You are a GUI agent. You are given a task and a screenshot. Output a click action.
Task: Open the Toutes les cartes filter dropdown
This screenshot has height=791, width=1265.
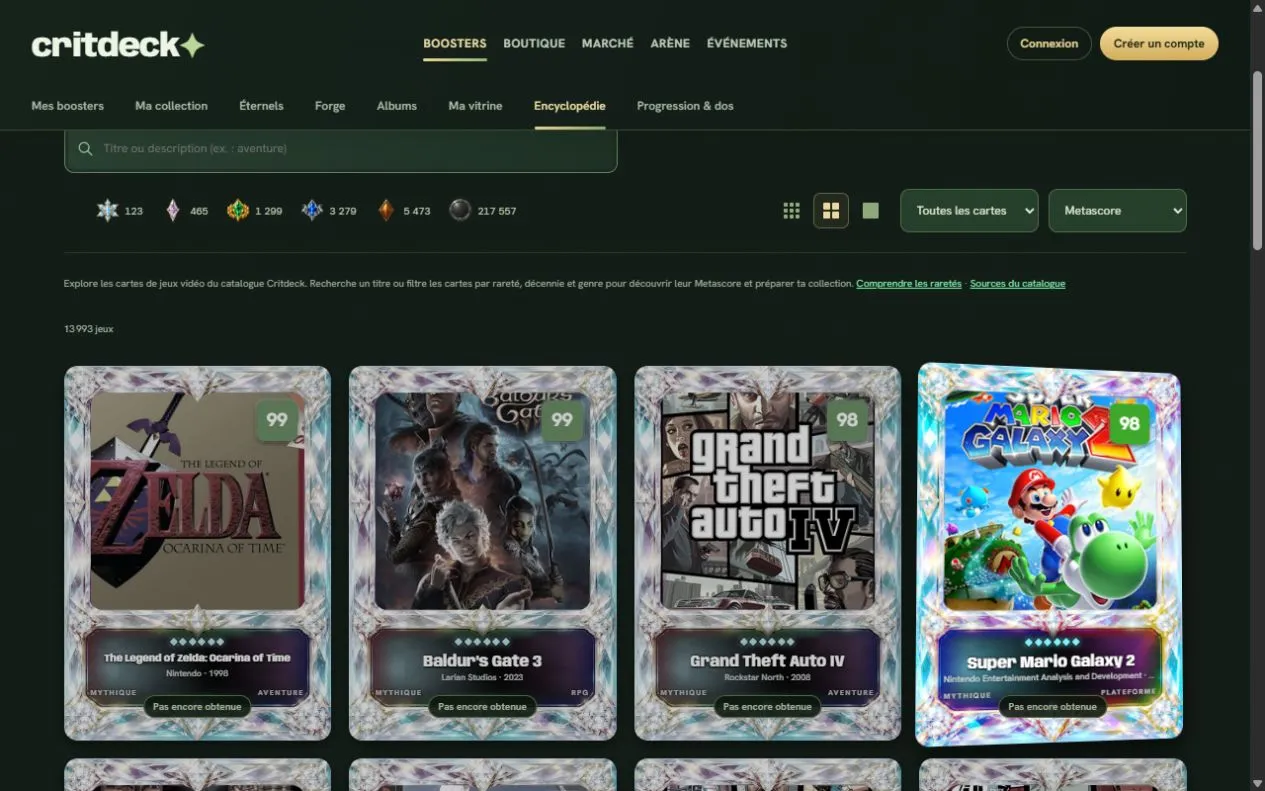(x=969, y=211)
